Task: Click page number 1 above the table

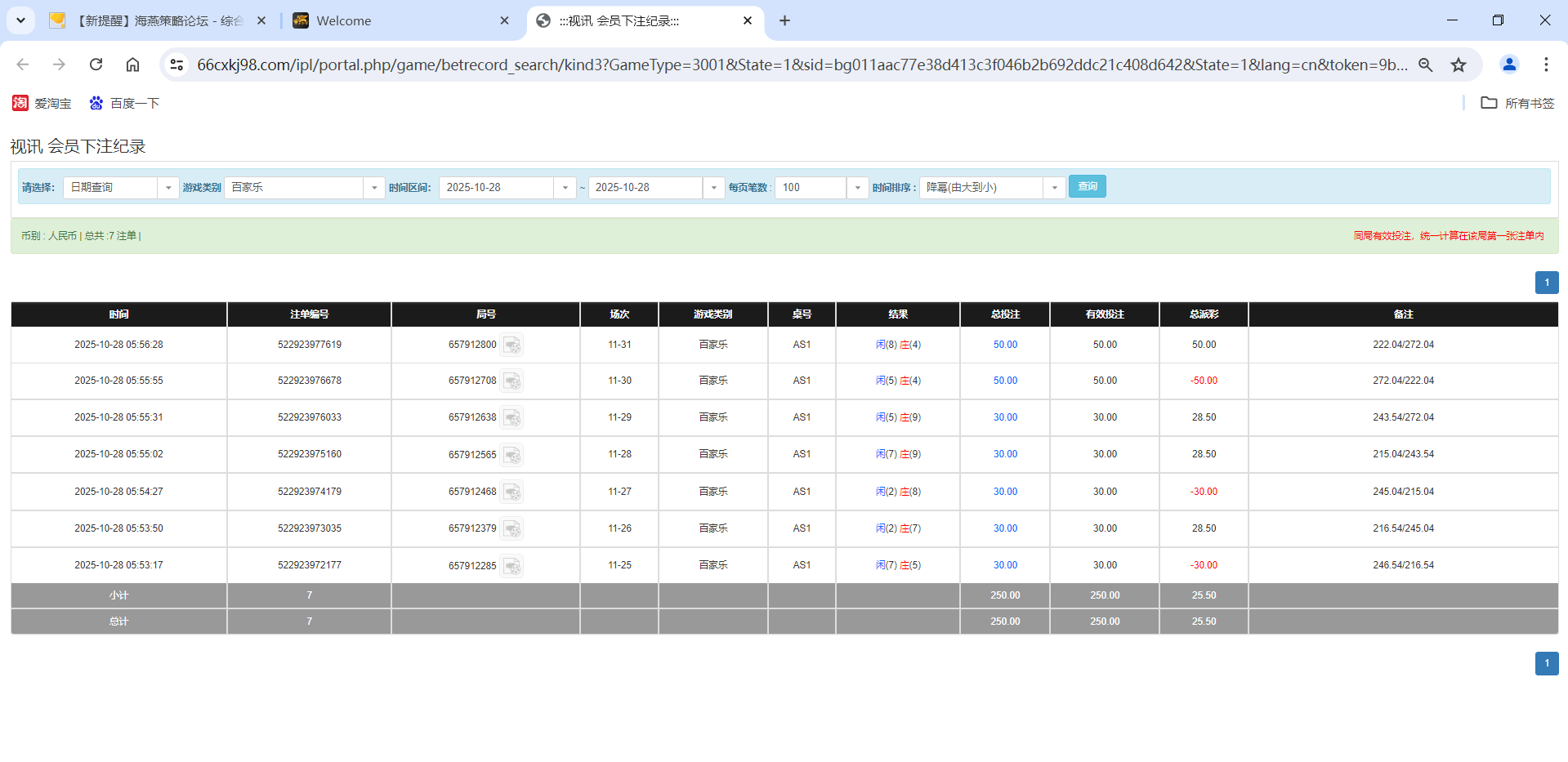Action: pyautogui.click(x=1546, y=282)
